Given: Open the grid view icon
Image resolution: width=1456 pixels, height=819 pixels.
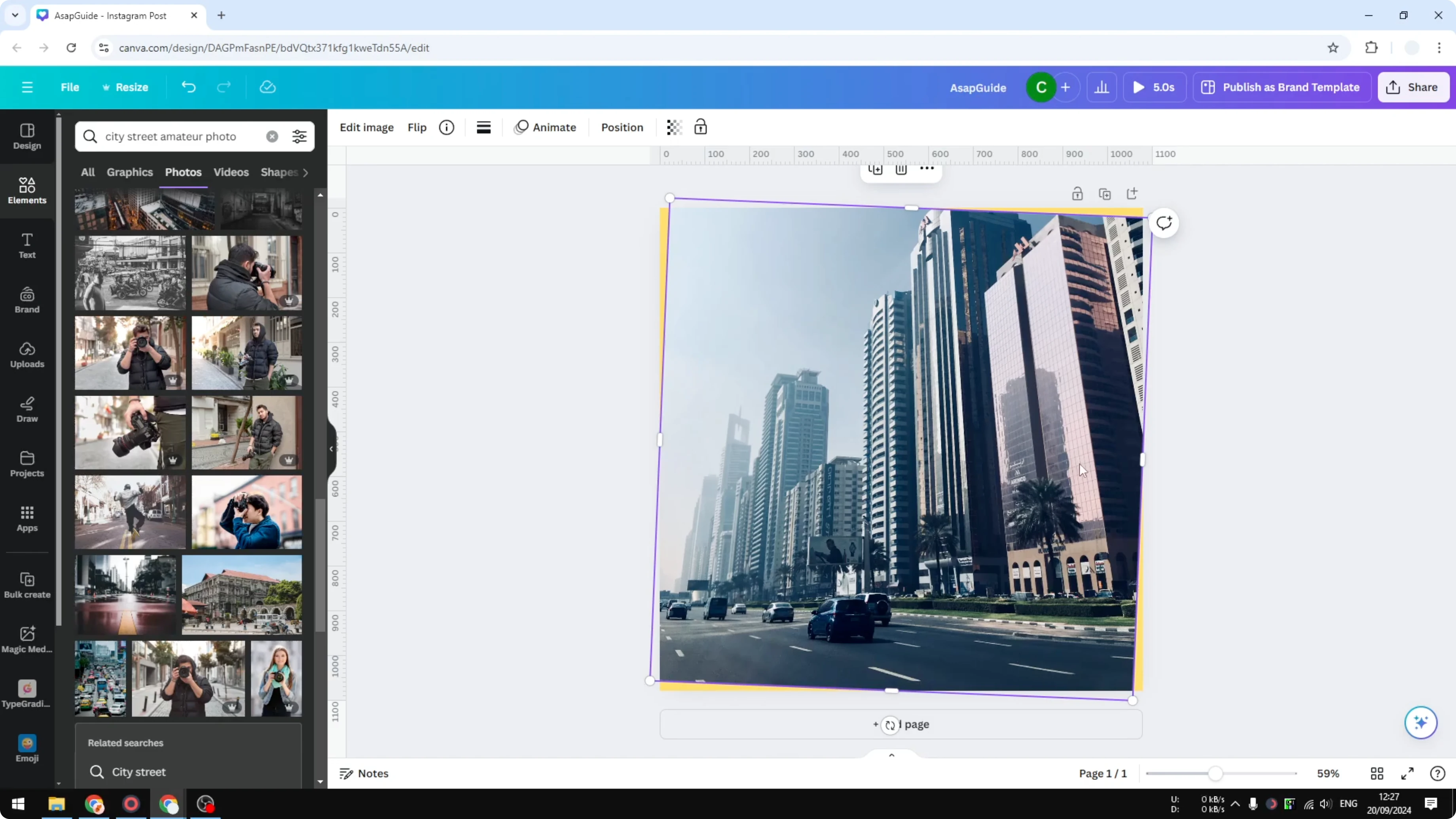Looking at the screenshot, I should click(x=1377, y=773).
